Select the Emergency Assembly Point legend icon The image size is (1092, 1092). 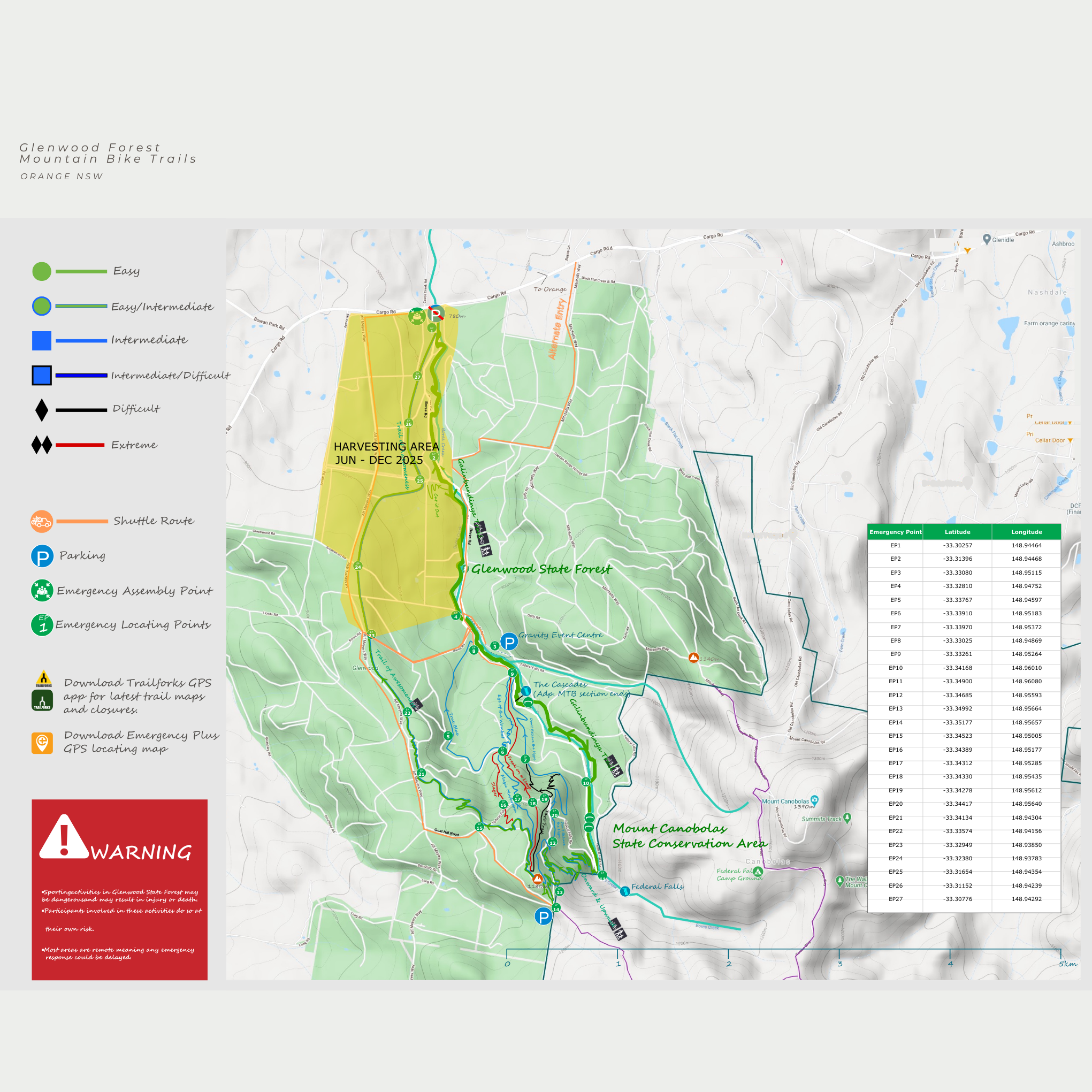point(42,591)
